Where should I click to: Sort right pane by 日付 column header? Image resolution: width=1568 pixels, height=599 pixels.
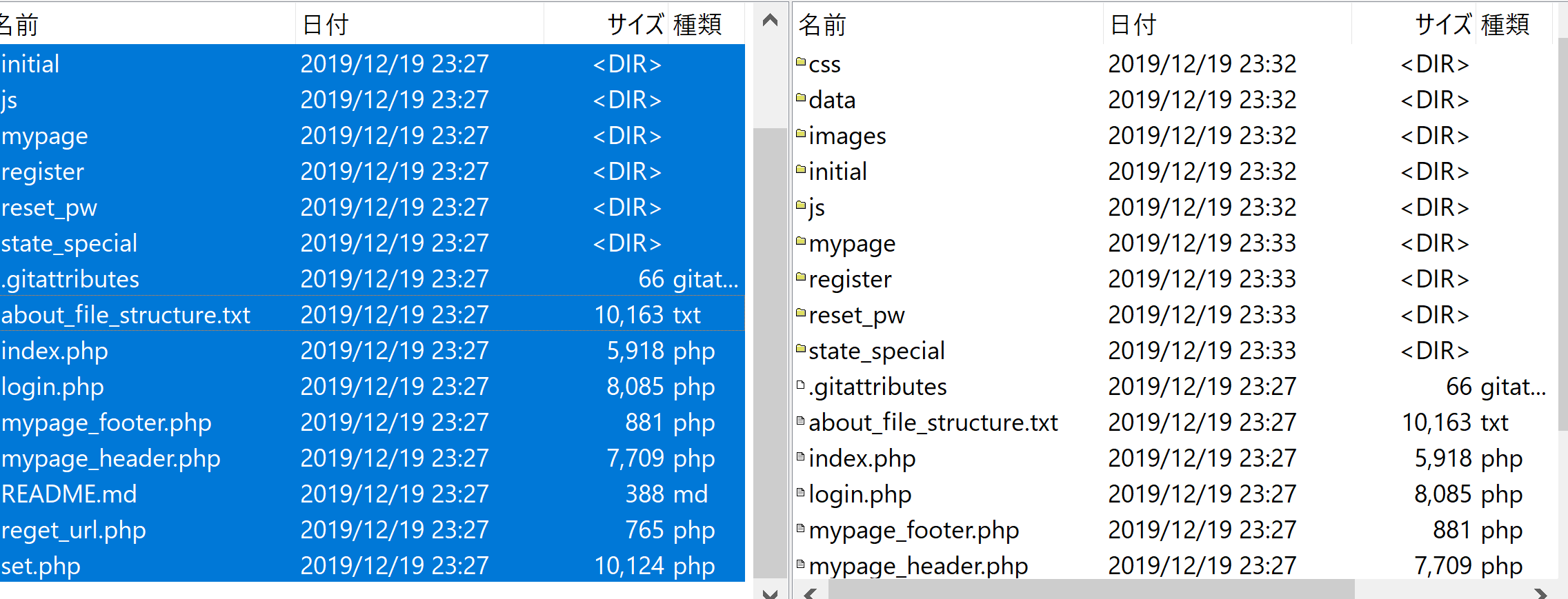pos(1227,25)
